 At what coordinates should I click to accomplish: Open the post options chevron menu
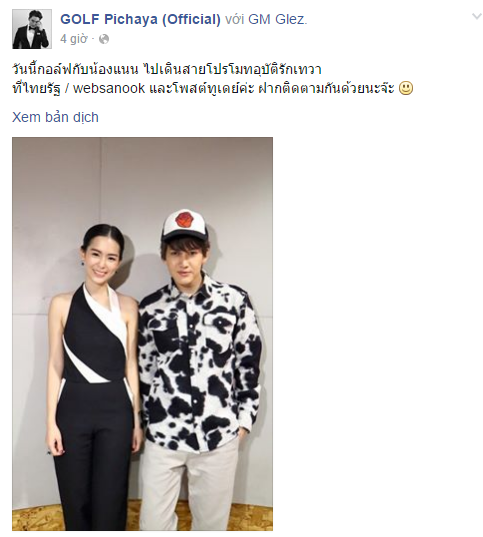[x=476, y=16]
